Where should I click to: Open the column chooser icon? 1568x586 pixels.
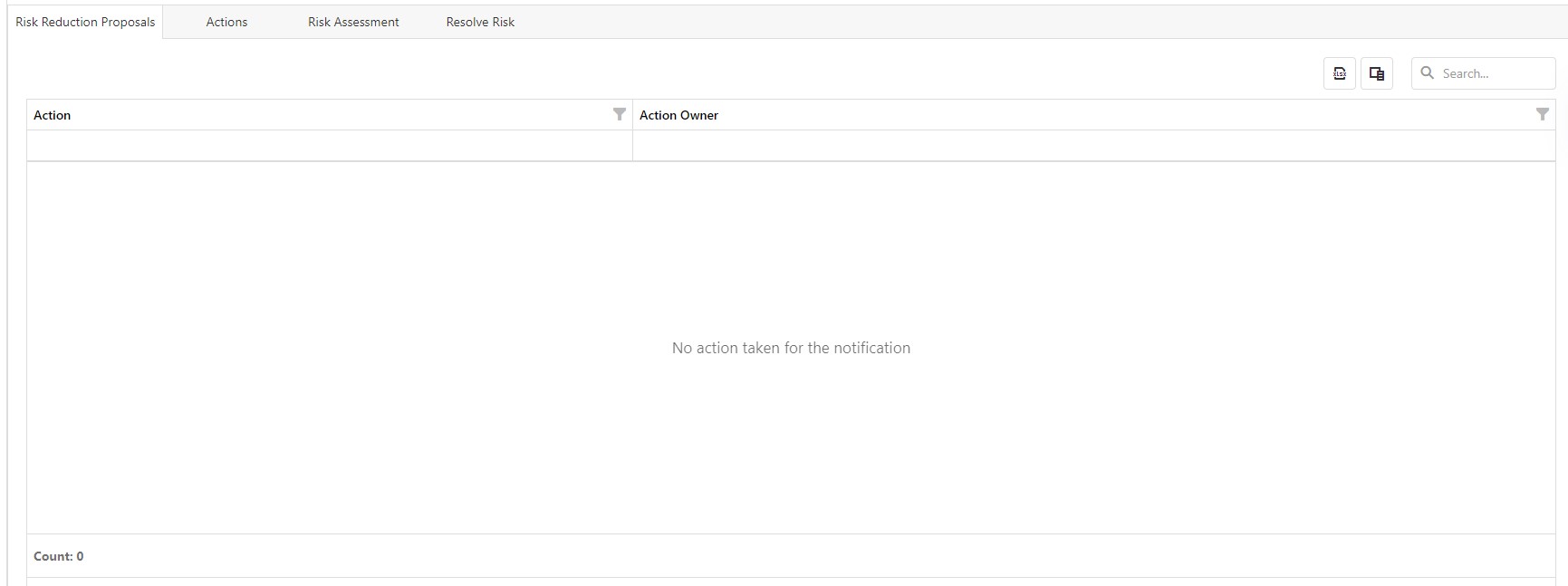point(1376,73)
